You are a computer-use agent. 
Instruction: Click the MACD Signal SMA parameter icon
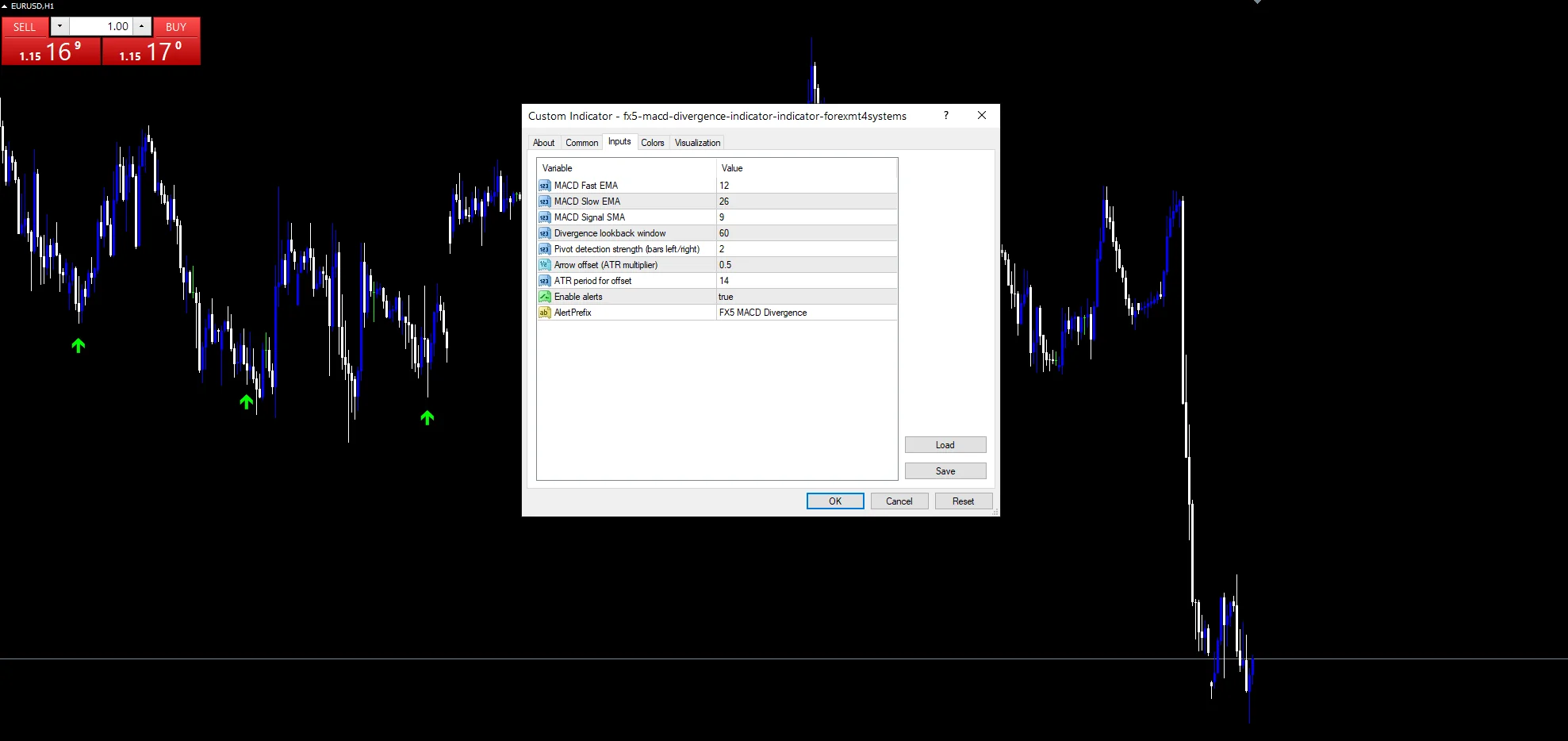[544, 217]
